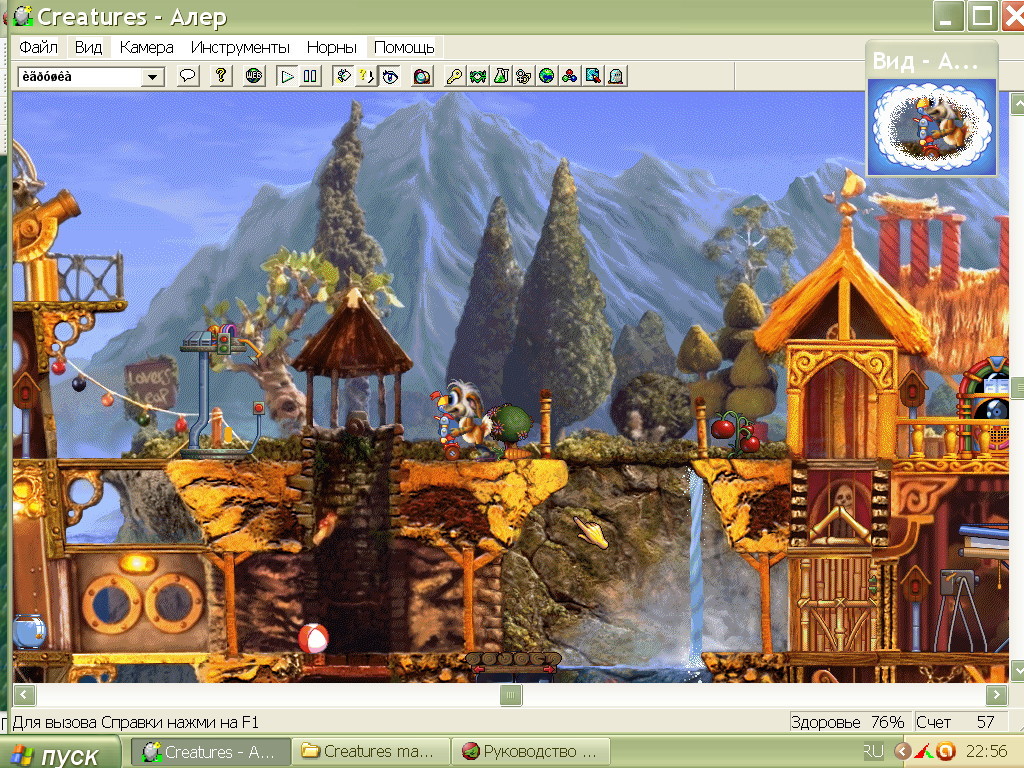
Task: Toggle the eye view icon
Action: (x=390, y=76)
